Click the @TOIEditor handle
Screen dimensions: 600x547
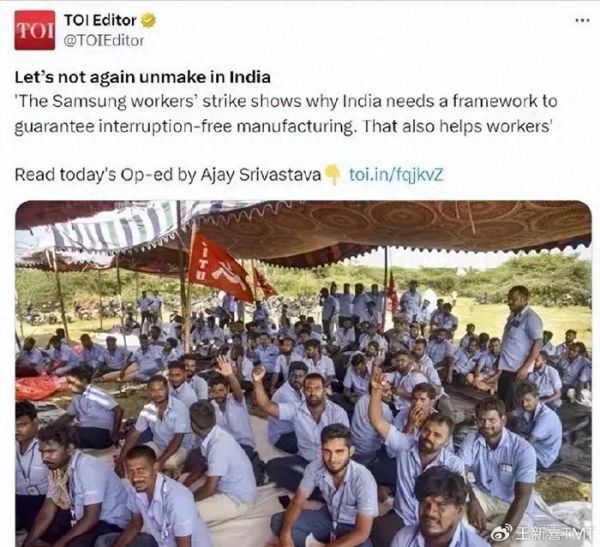[103, 41]
